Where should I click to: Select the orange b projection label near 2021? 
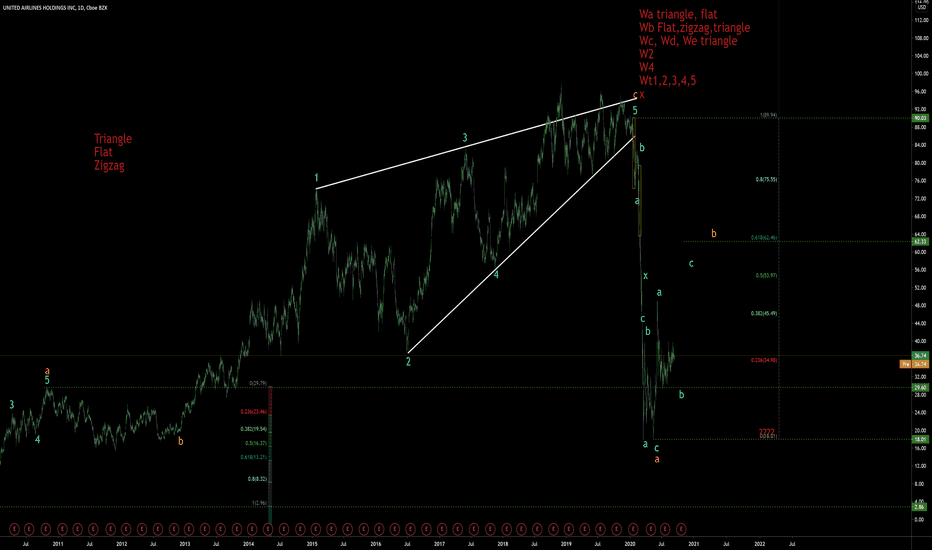(x=714, y=234)
